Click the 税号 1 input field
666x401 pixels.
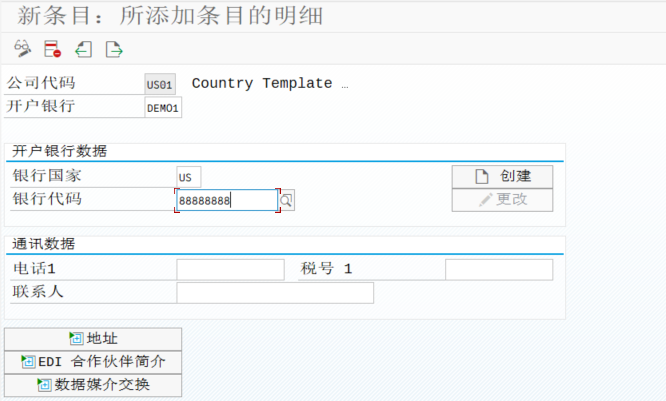(x=499, y=269)
